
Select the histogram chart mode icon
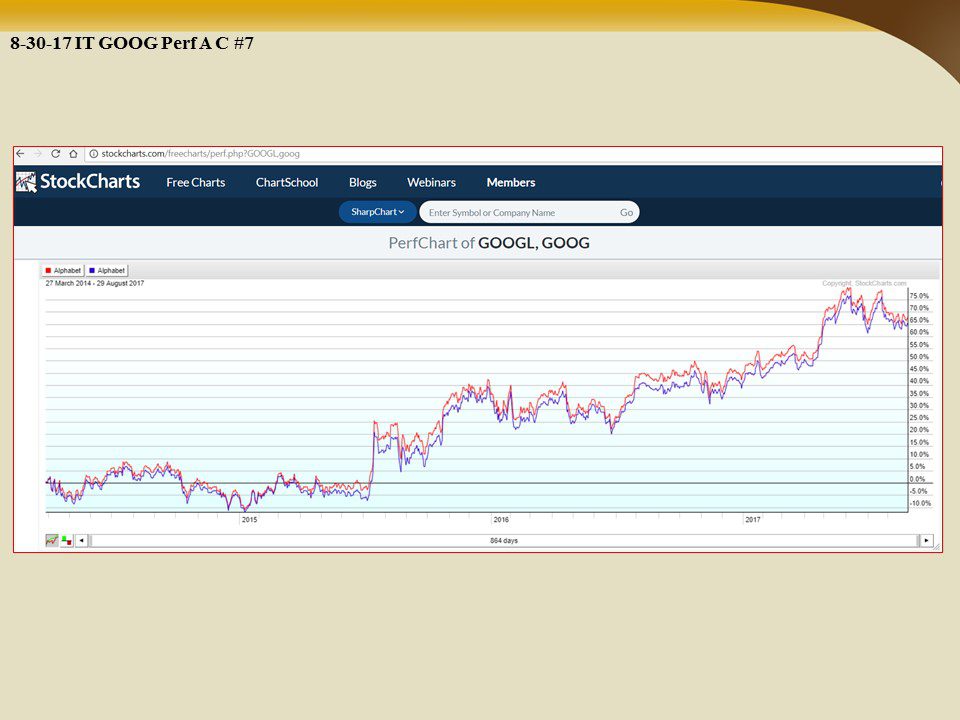click(67, 541)
